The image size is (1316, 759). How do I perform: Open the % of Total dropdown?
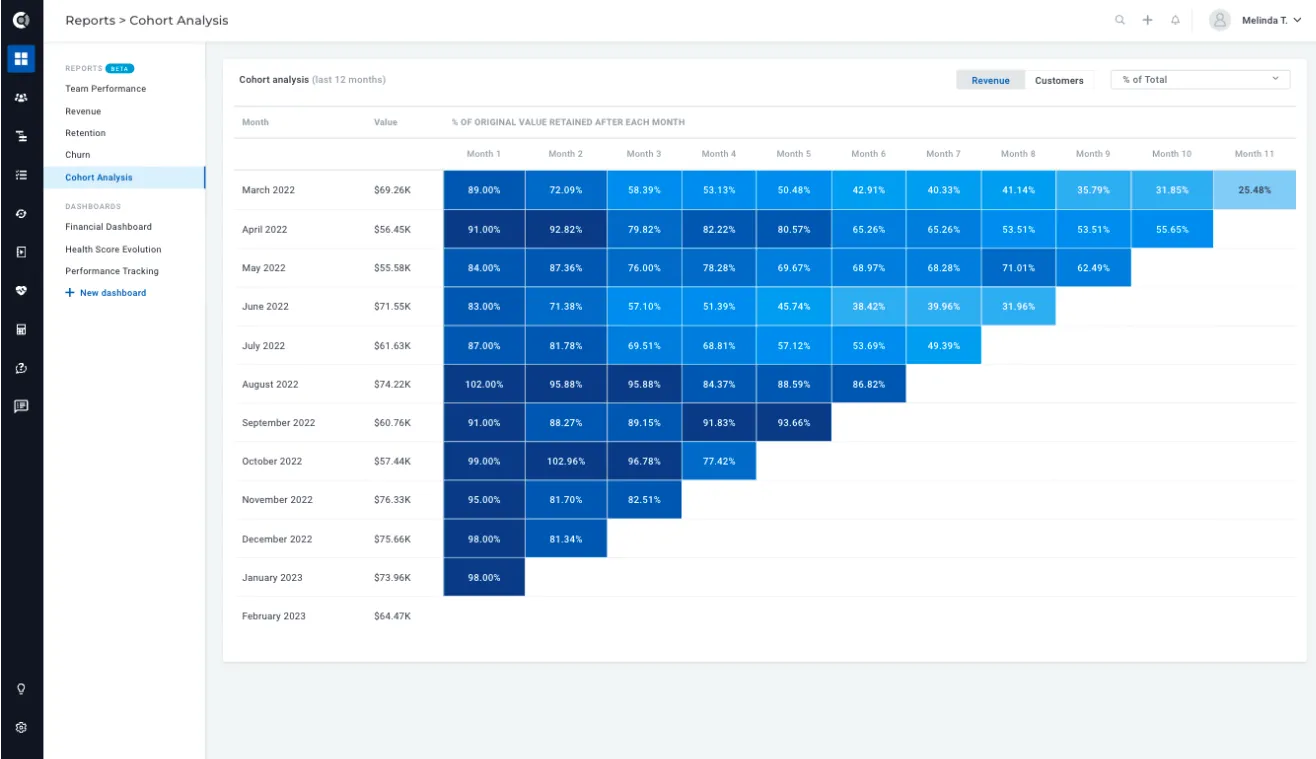[x=1200, y=79]
